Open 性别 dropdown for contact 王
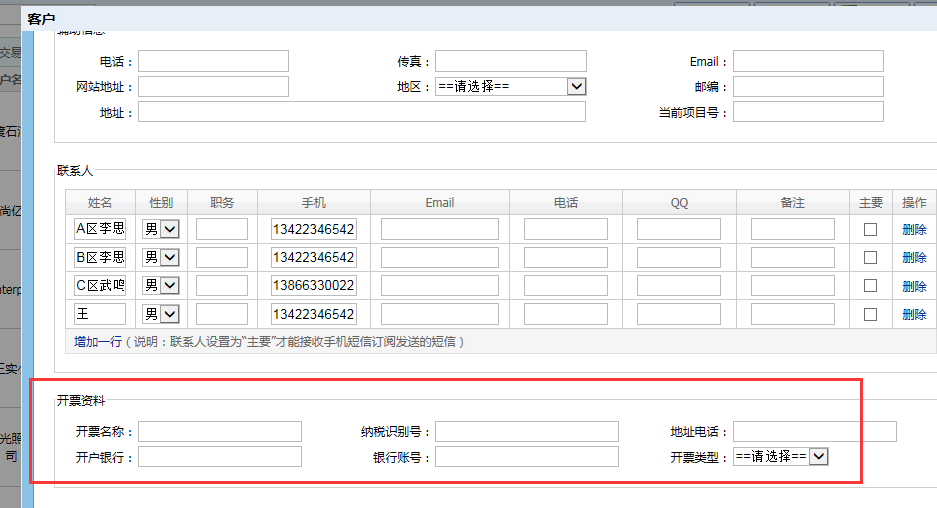Viewport: 937px width, 508px height. pyautogui.click(x=161, y=314)
